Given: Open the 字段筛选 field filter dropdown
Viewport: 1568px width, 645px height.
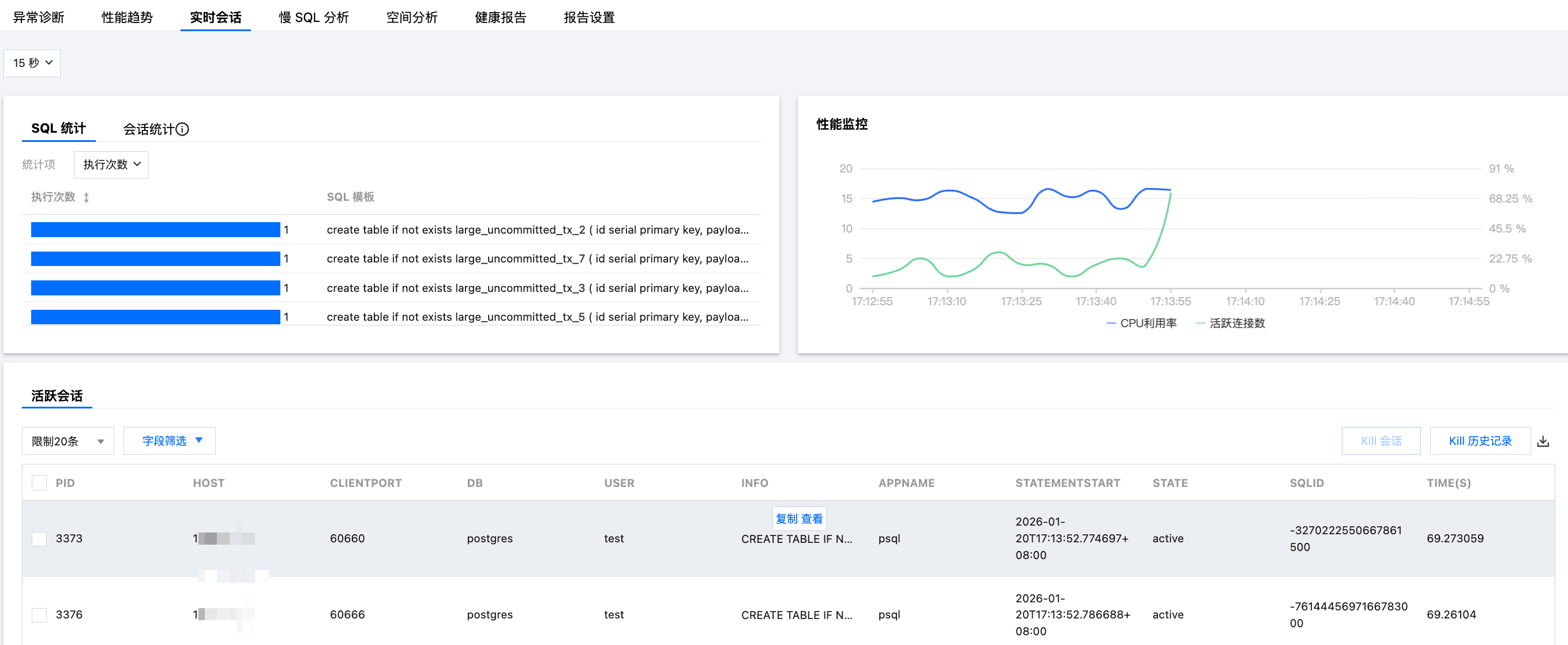Looking at the screenshot, I should (x=170, y=441).
